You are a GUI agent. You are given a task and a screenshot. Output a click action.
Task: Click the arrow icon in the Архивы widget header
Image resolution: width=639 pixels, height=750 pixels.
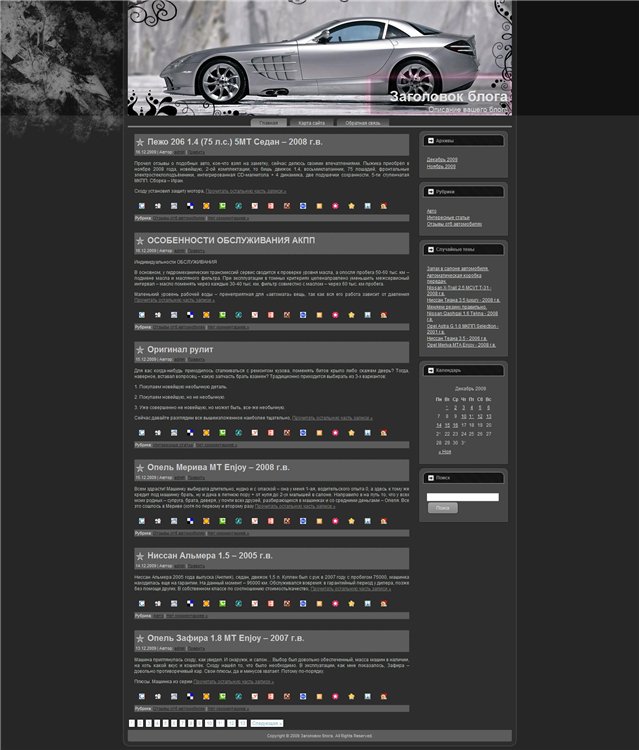[430, 141]
